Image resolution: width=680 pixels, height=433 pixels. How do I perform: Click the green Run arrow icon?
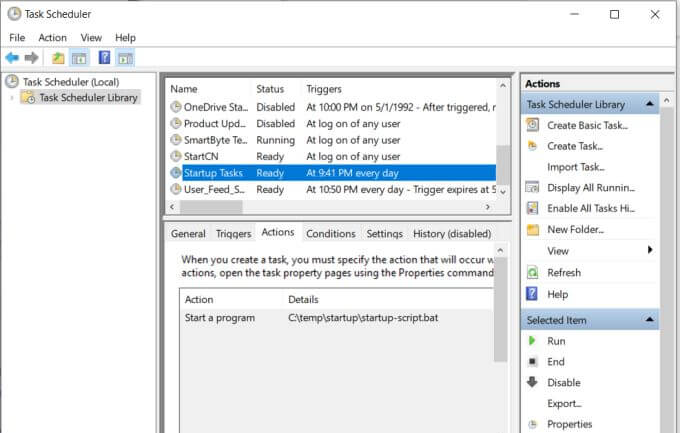tap(532, 341)
